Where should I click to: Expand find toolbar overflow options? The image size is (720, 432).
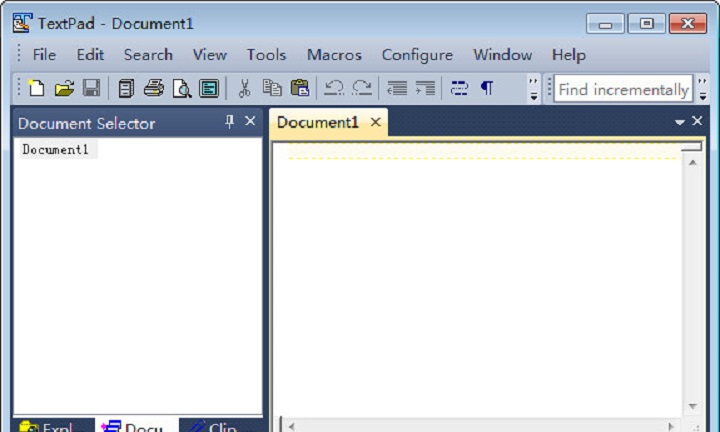click(703, 89)
